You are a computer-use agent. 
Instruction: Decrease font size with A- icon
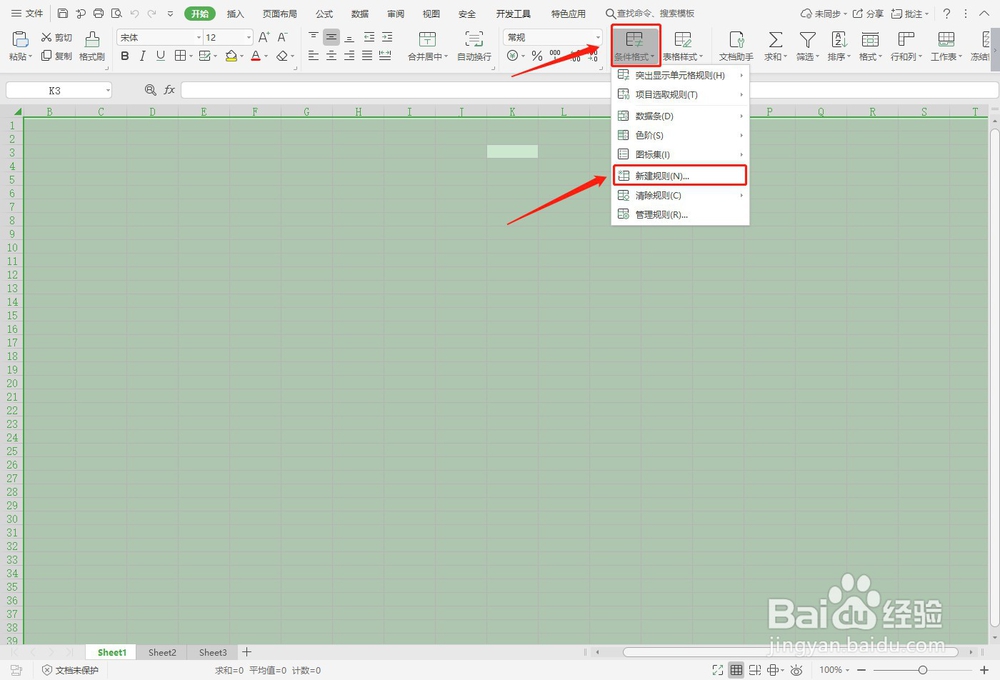(x=283, y=38)
